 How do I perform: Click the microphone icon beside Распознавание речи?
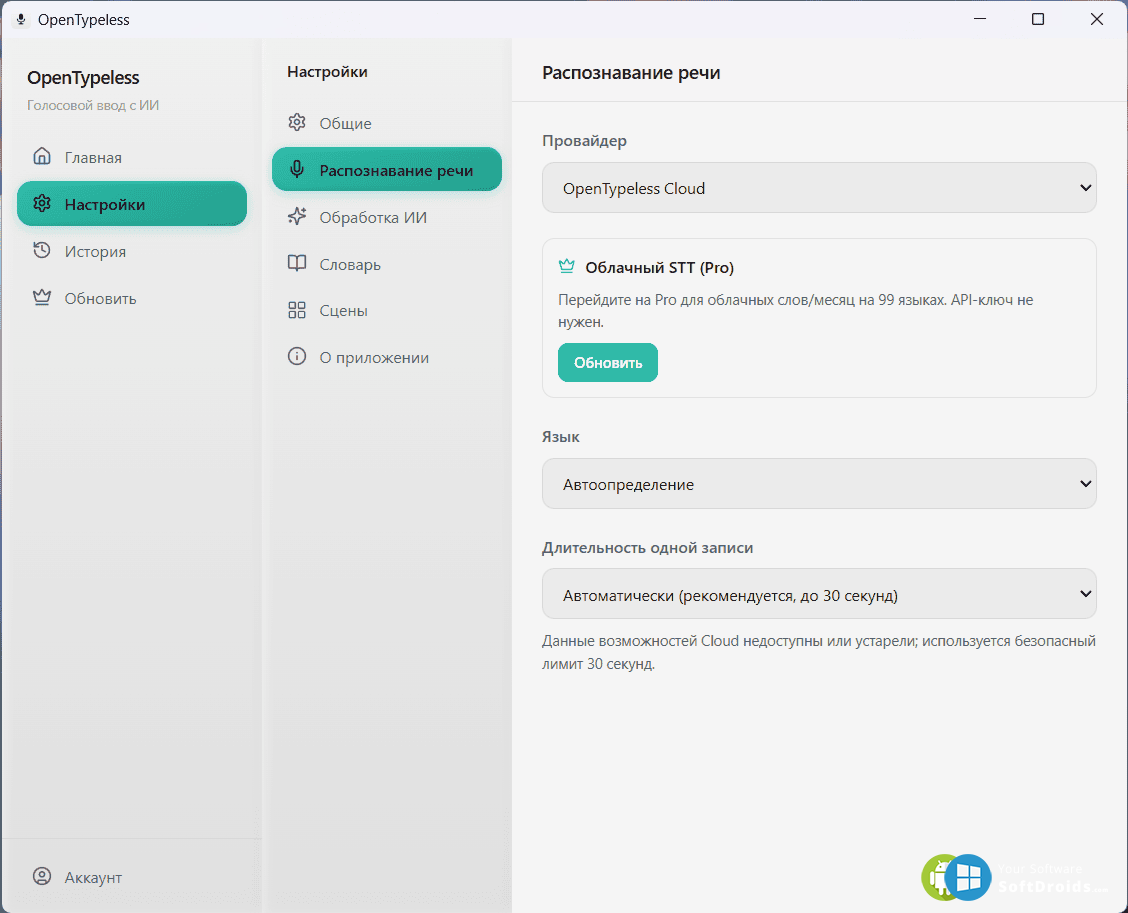tap(297, 170)
